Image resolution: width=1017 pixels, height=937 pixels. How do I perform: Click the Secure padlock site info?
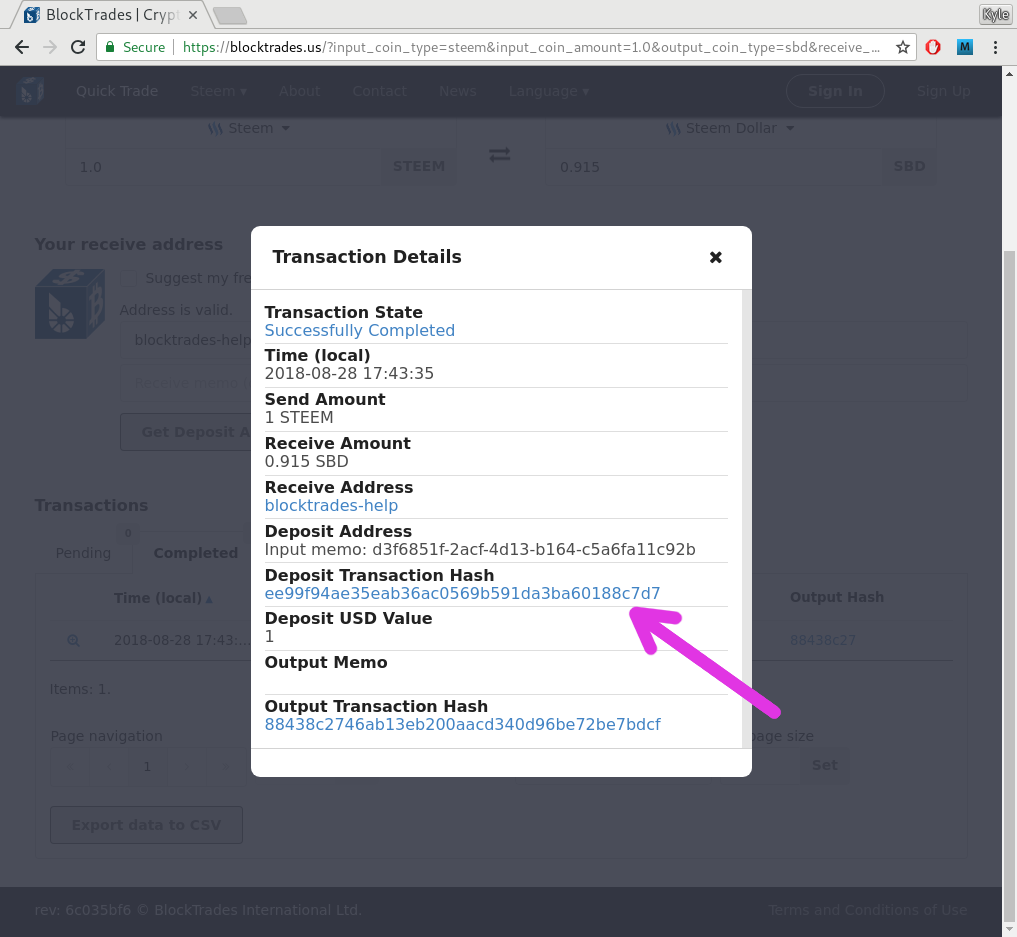(136, 47)
